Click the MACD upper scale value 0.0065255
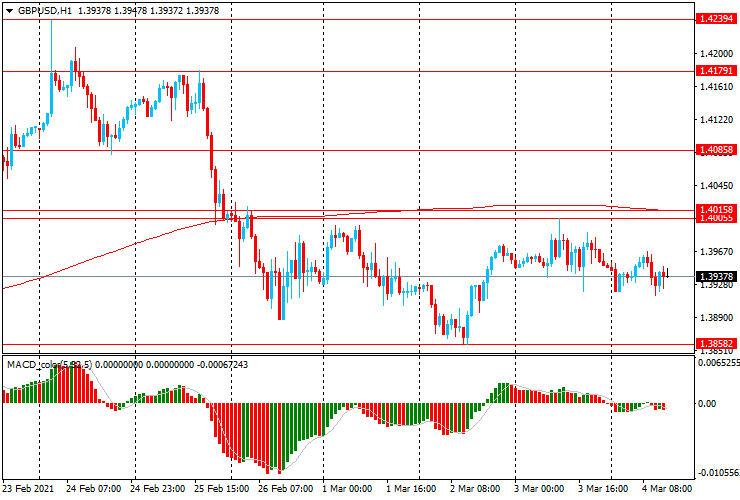This screenshot has height=500, width=740. point(718,363)
